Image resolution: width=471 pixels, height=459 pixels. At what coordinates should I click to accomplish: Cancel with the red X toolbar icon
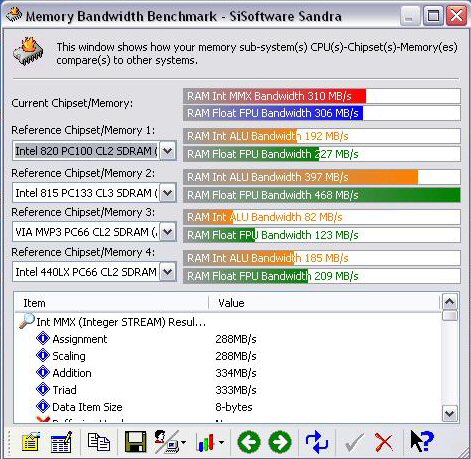tap(384, 442)
